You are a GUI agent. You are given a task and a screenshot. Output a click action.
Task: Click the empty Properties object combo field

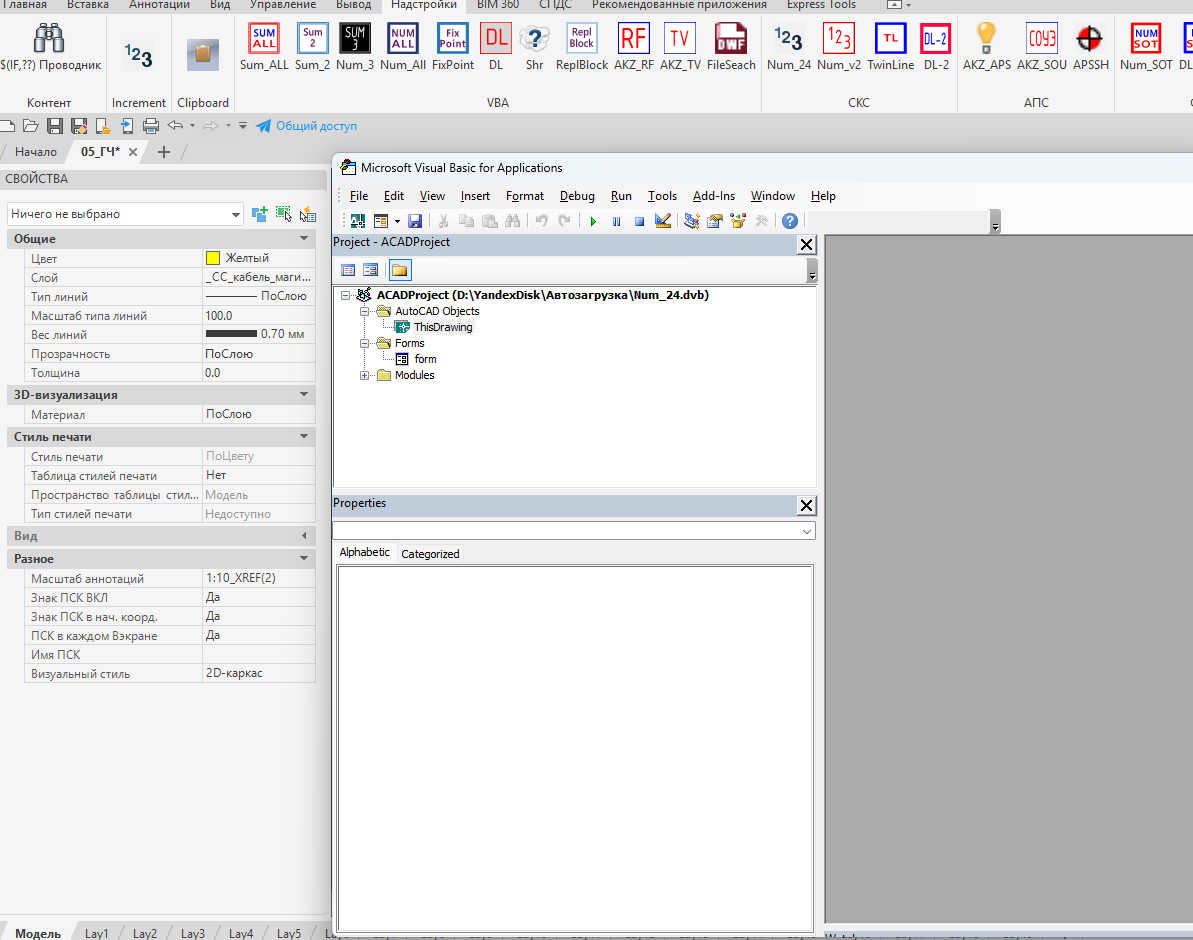pyautogui.click(x=570, y=531)
